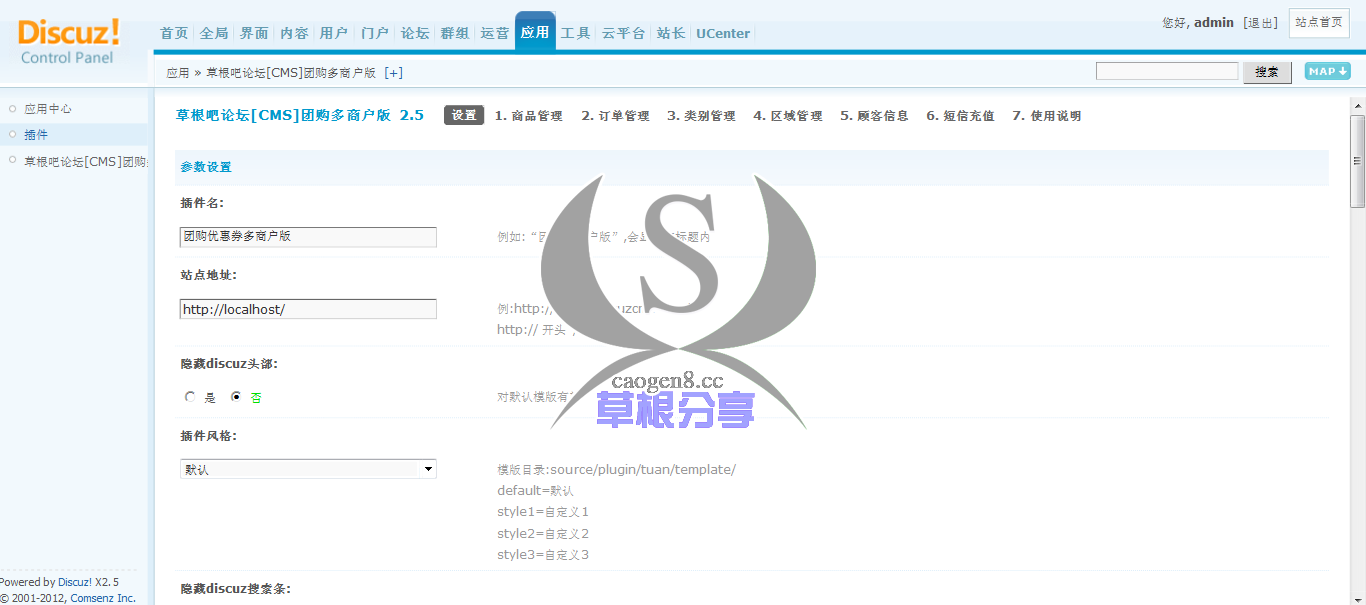Switch to the 论坛 navigation tab
Screen dimensions: 1366x605
point(415,33)
